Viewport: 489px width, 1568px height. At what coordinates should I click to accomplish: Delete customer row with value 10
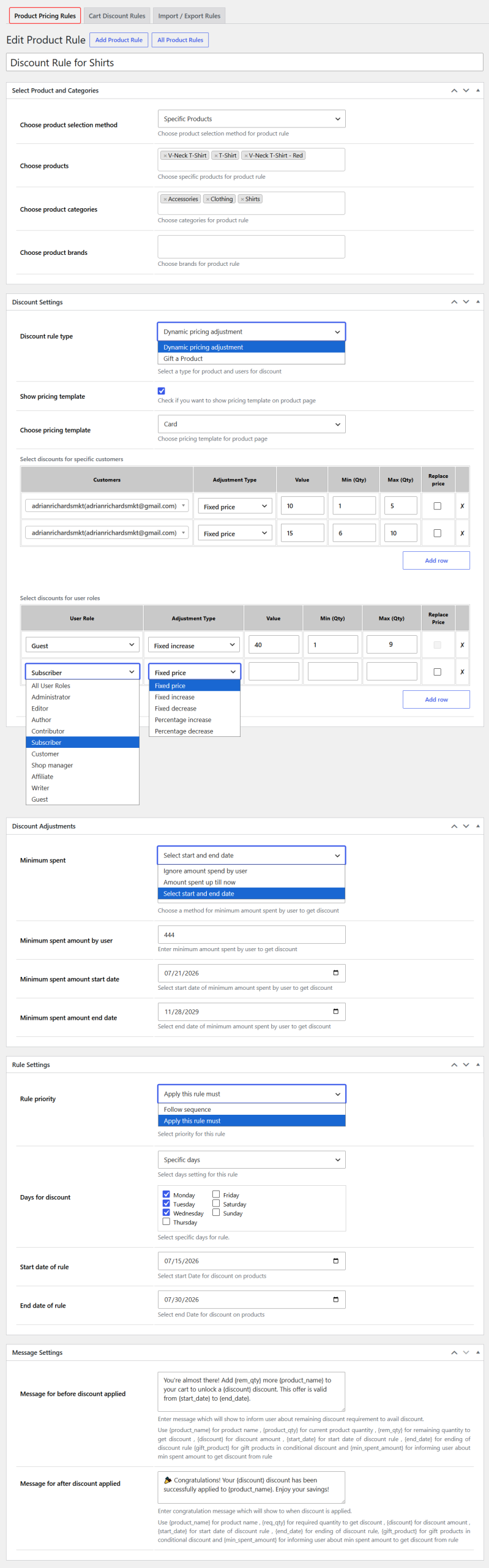462,506
